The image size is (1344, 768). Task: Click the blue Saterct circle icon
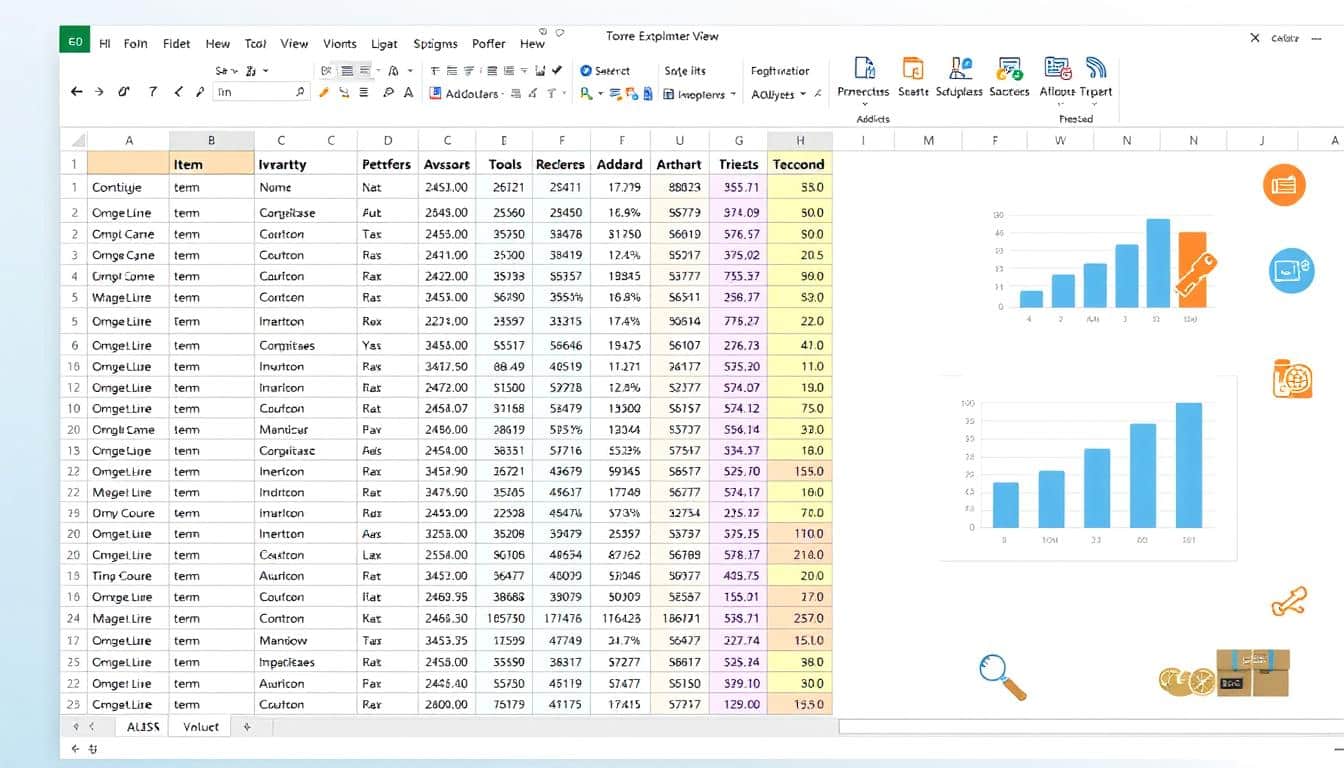pyautogui.click(x=586, y=71)
